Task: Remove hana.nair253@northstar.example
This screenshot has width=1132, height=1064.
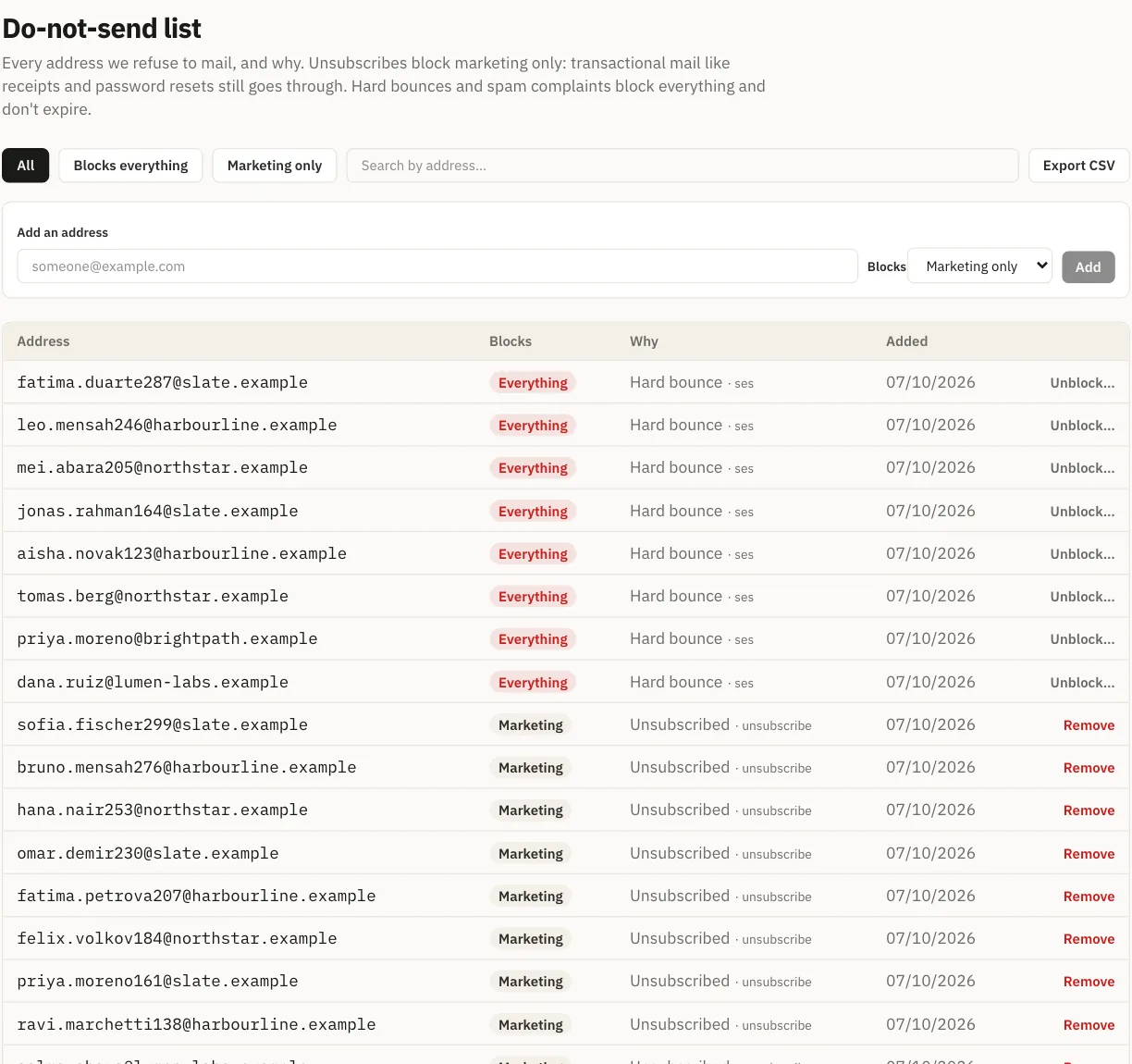Action: (1089, 810)
